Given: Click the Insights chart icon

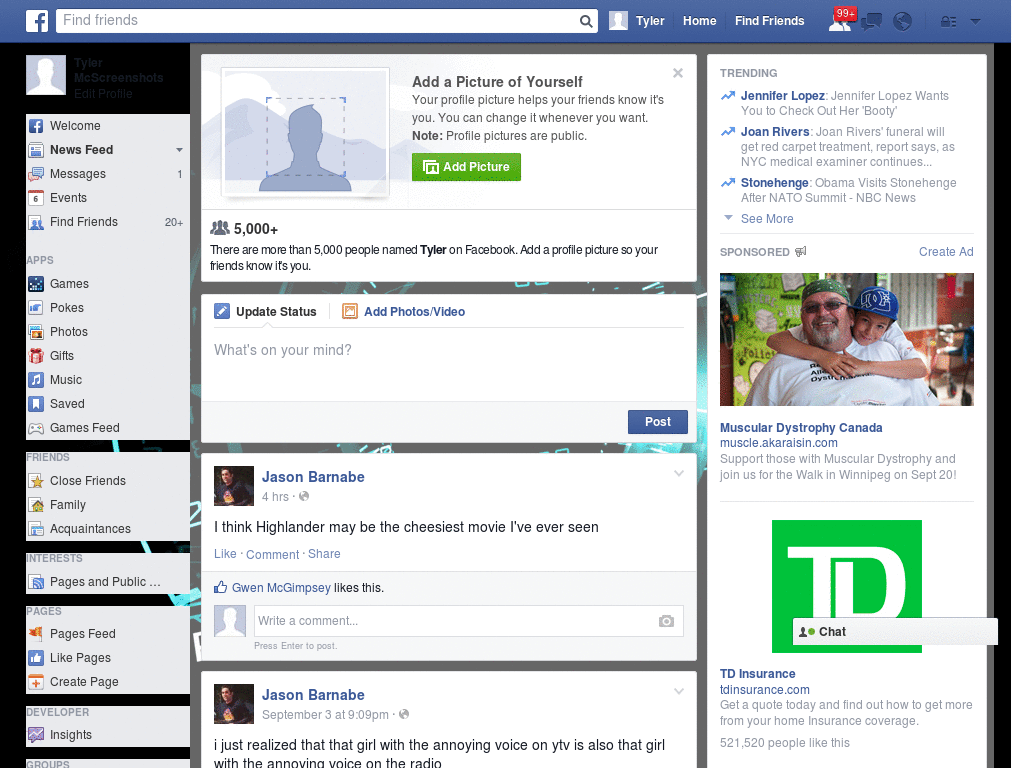Looking at the screenshot, I should [x=36, y=735].
